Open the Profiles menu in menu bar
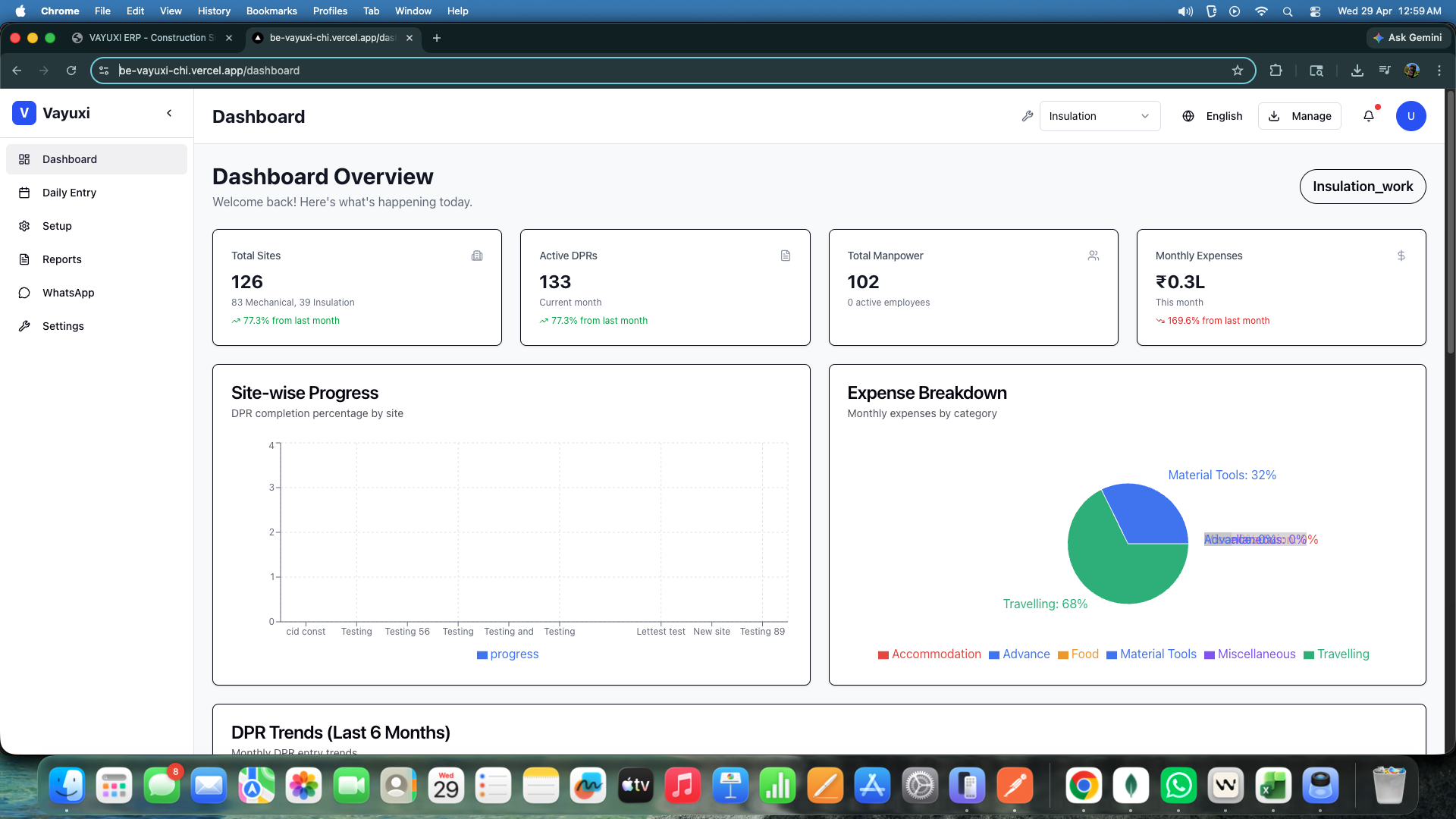This screenshot has width=1456, height=819. click(330, 11)
